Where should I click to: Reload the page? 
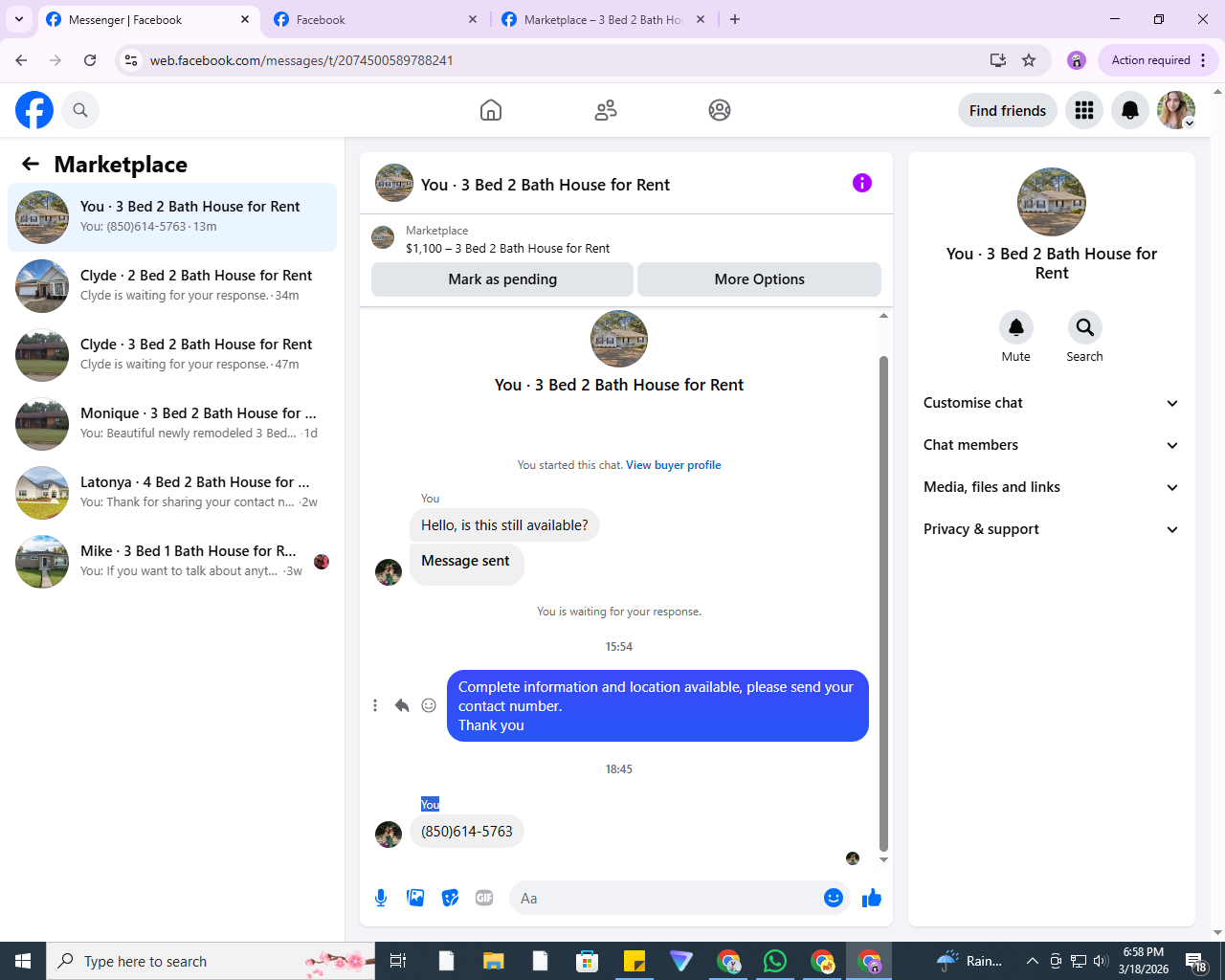90,60
